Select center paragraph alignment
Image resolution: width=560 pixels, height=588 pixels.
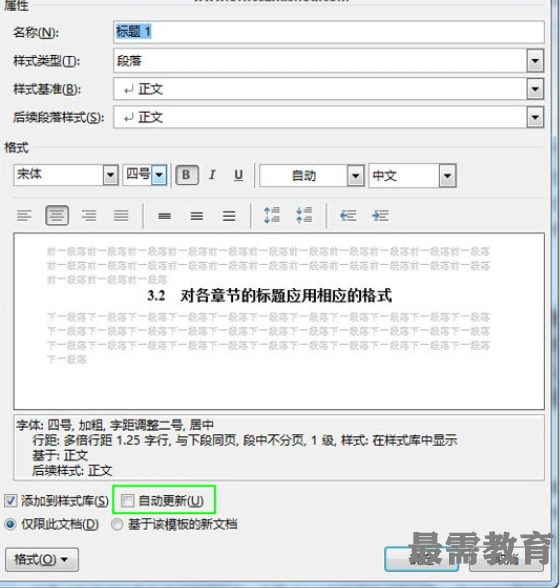(x=57, y=216)
